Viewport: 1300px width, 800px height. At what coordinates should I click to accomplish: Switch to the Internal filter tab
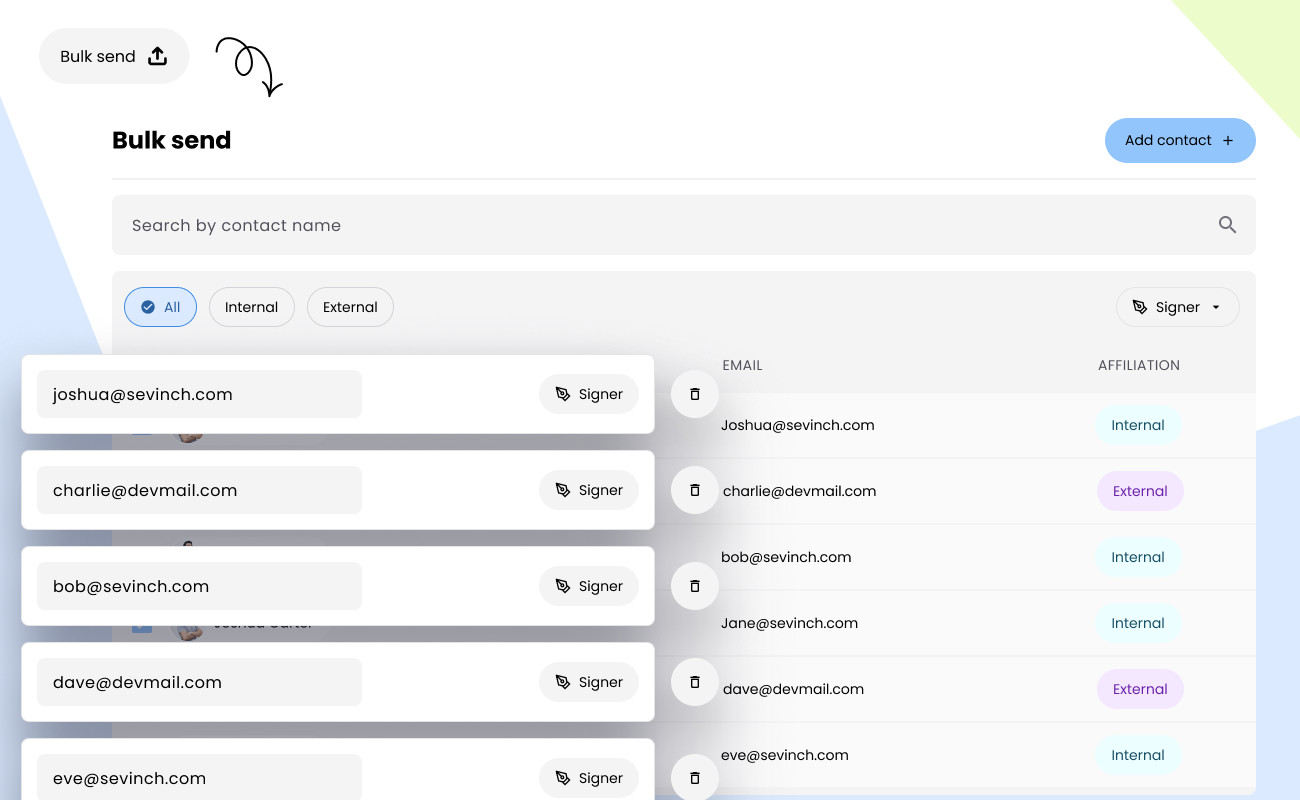tap(251, 307)
